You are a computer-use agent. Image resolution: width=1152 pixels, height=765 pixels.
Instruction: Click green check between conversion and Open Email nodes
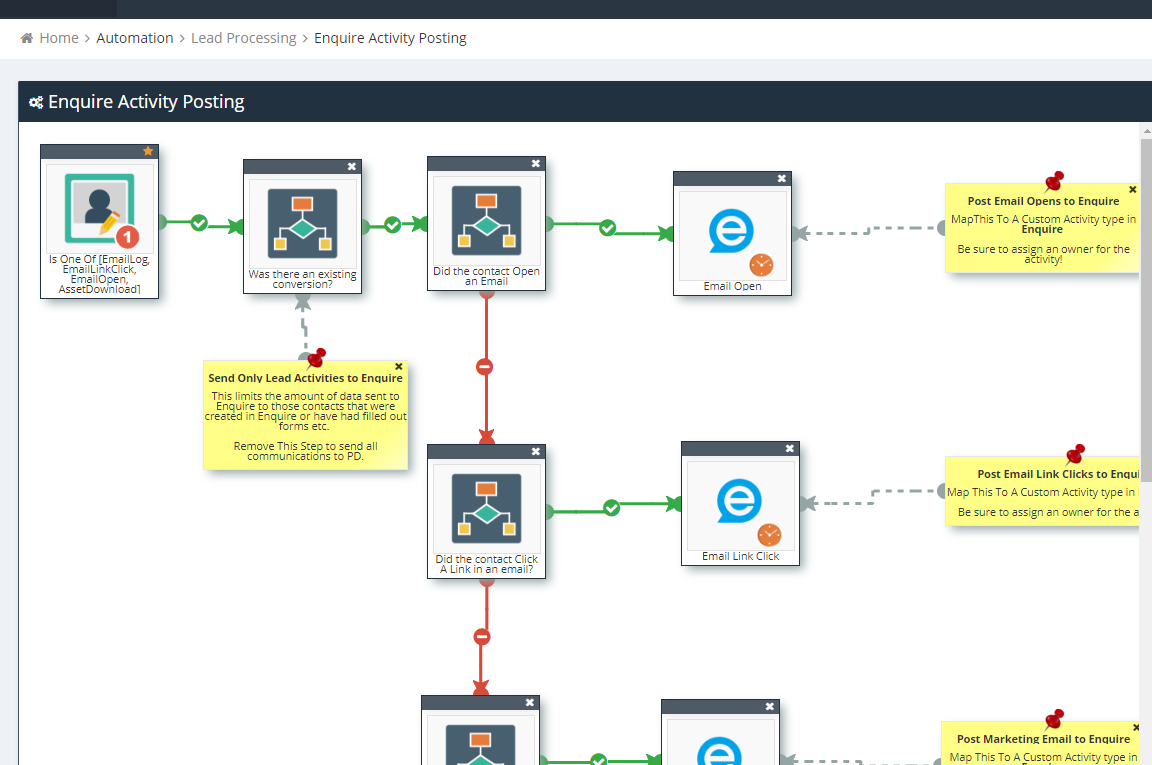tap(393, 224)
